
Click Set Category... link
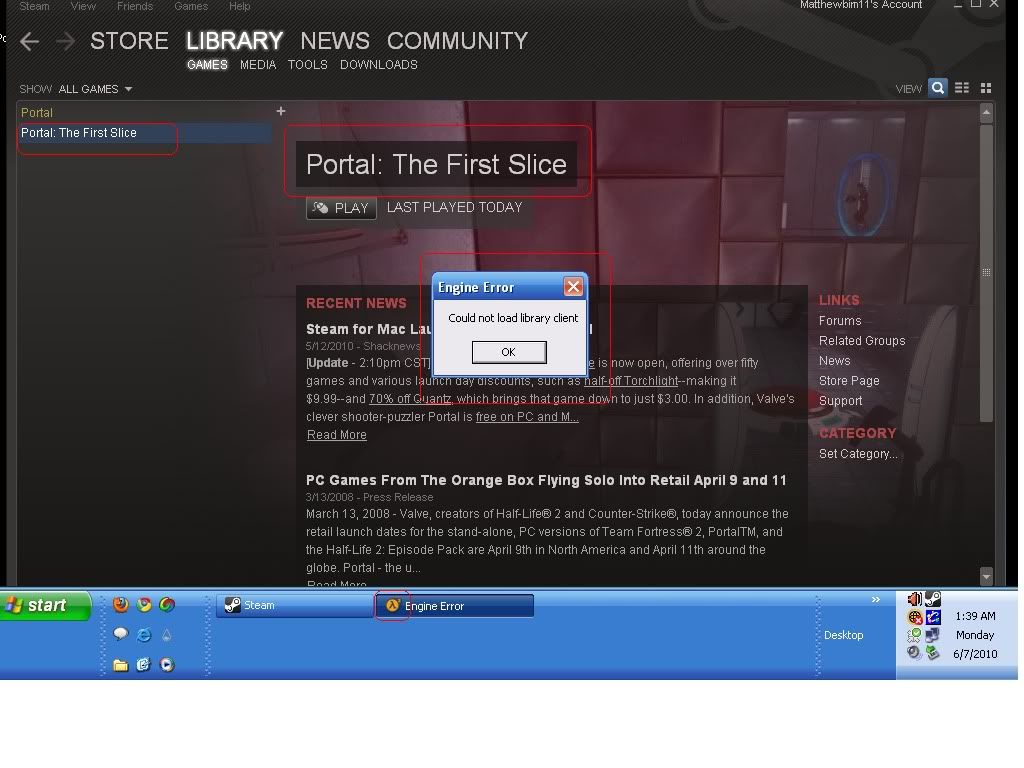(x=858, y=454)
